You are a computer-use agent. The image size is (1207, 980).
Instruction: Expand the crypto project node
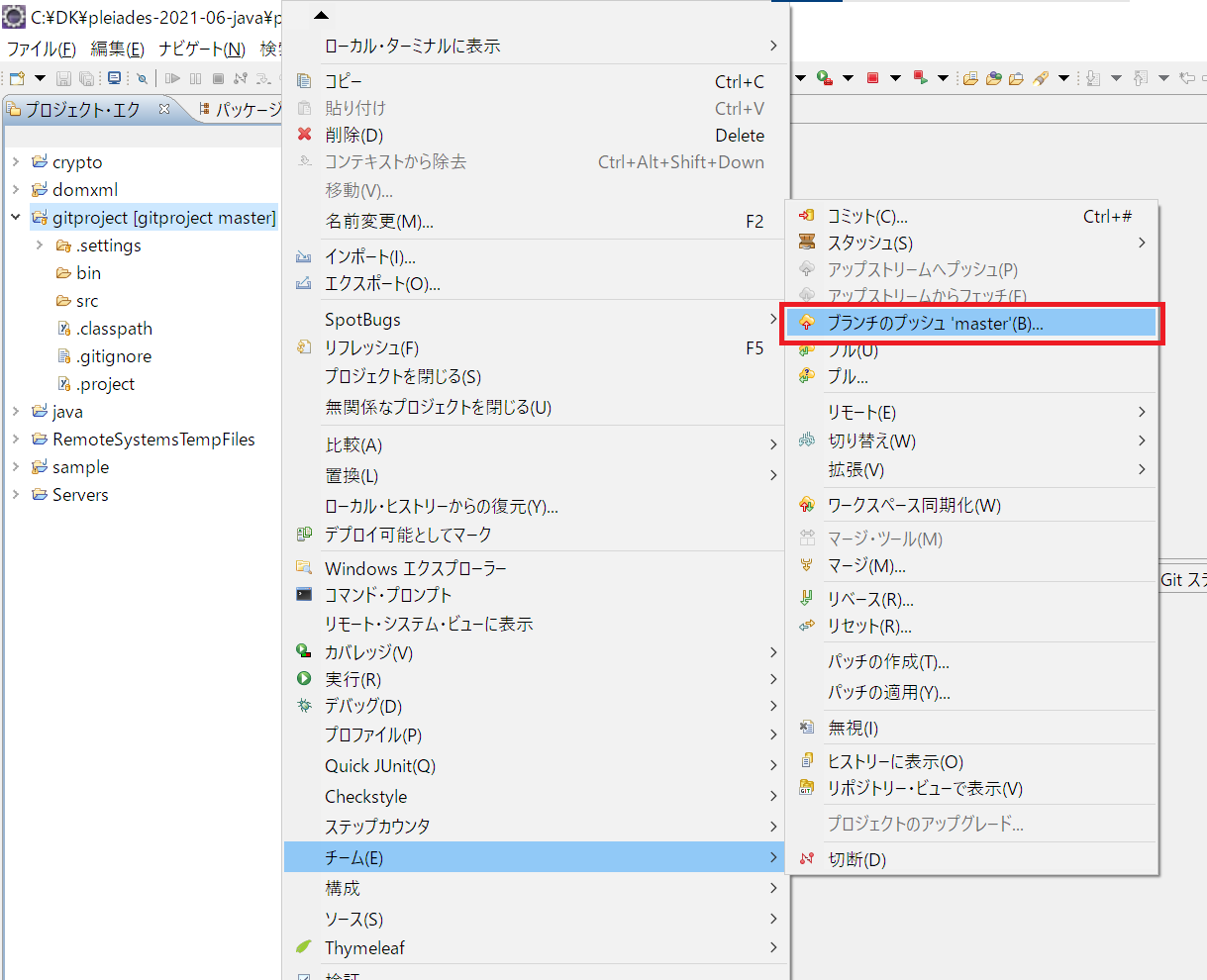pyautogui.click(x=16, y=162)
